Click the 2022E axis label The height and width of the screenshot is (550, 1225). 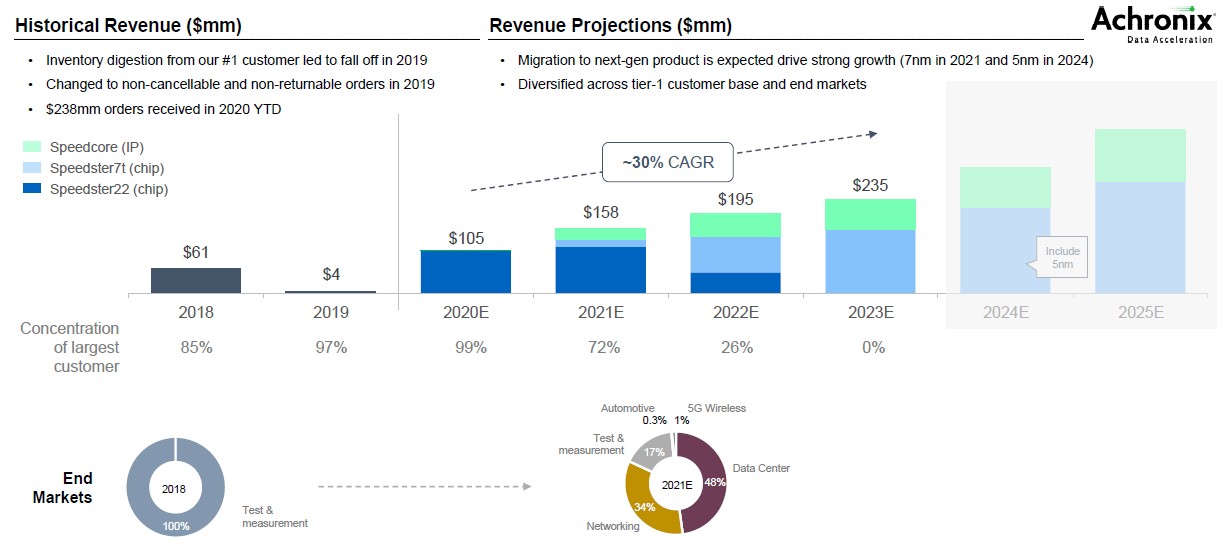(x=736, y=312)
